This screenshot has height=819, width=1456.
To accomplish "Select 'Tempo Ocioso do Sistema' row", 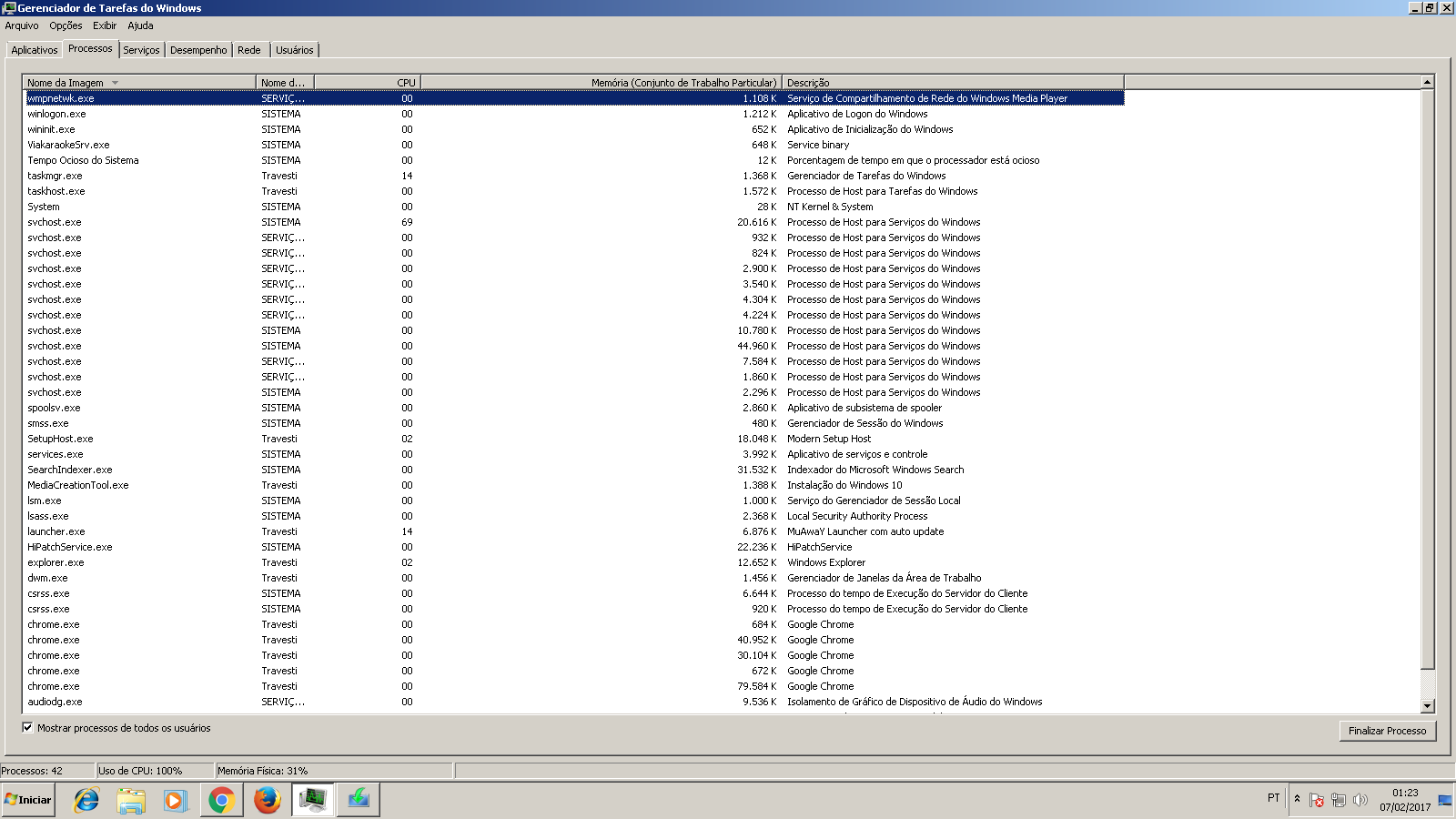I will (x=574, y=160).
